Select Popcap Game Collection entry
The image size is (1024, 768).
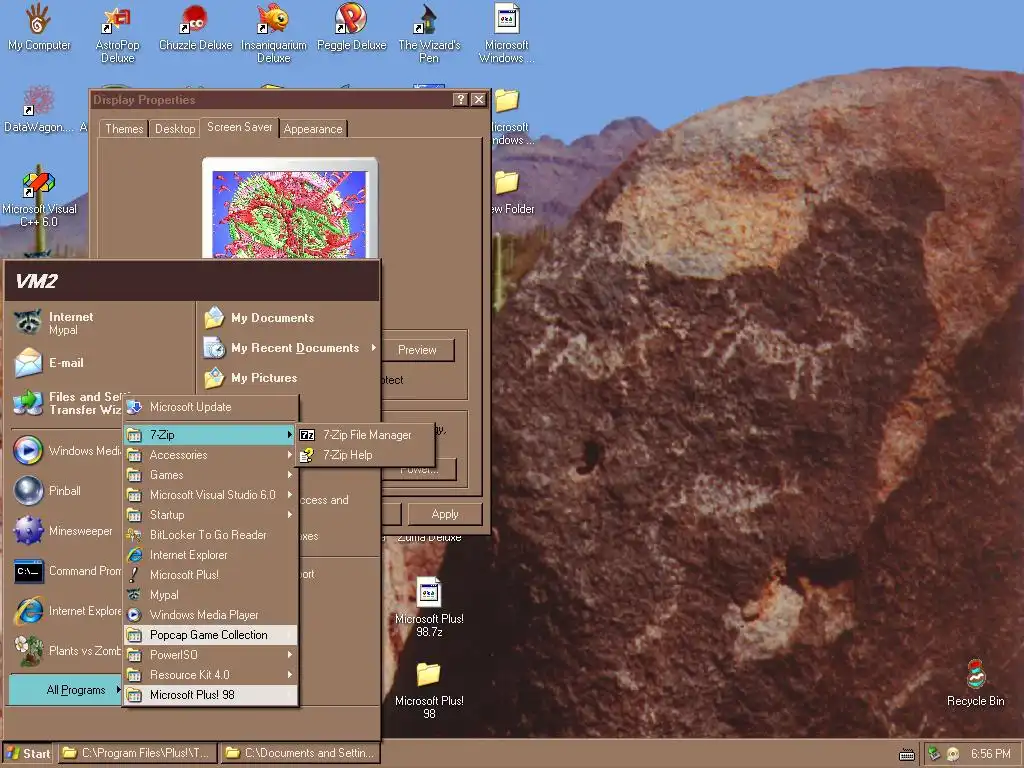(210, 635)
